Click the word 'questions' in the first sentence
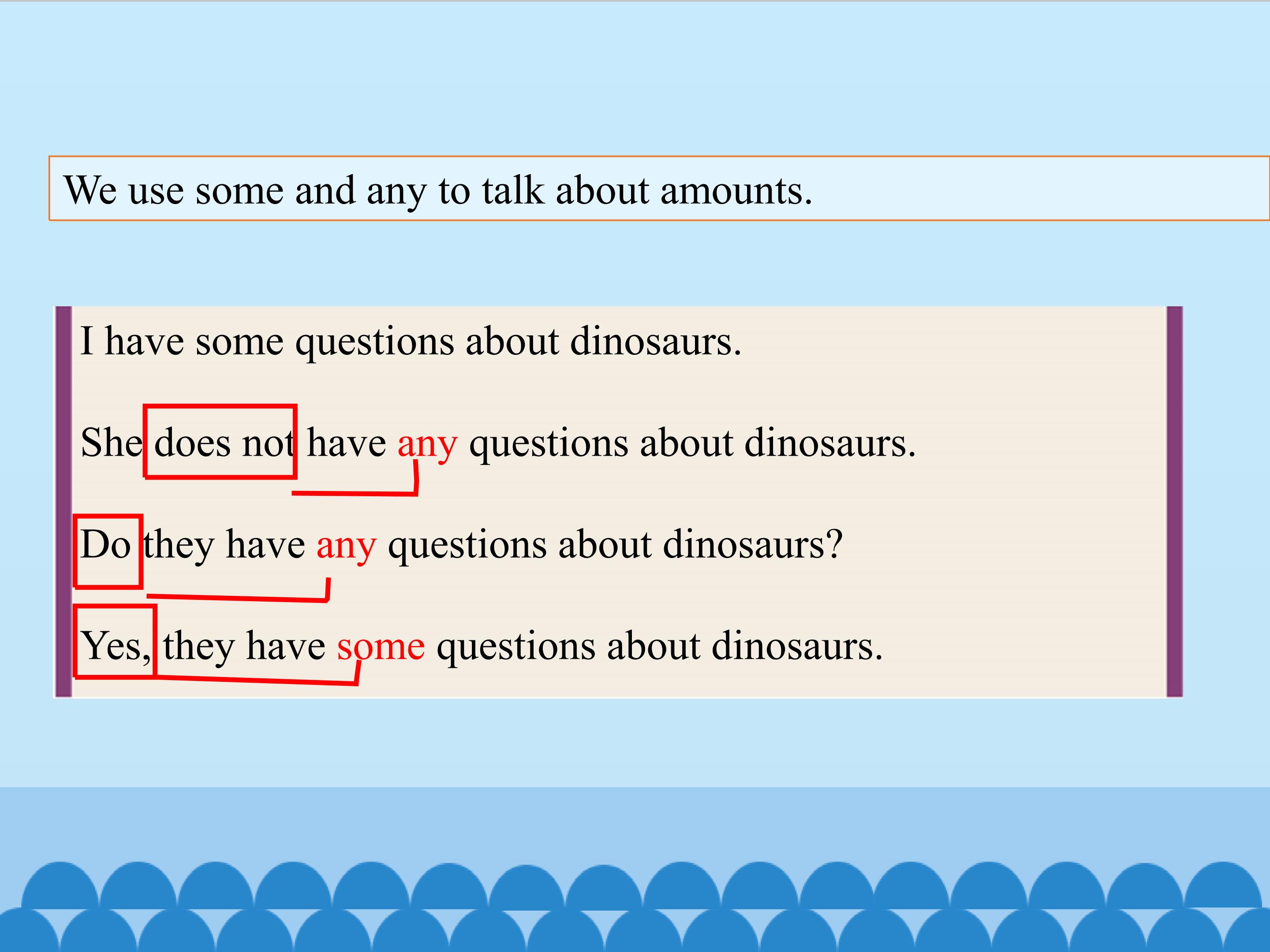The image size is (1270, 952). coord(375,344)
